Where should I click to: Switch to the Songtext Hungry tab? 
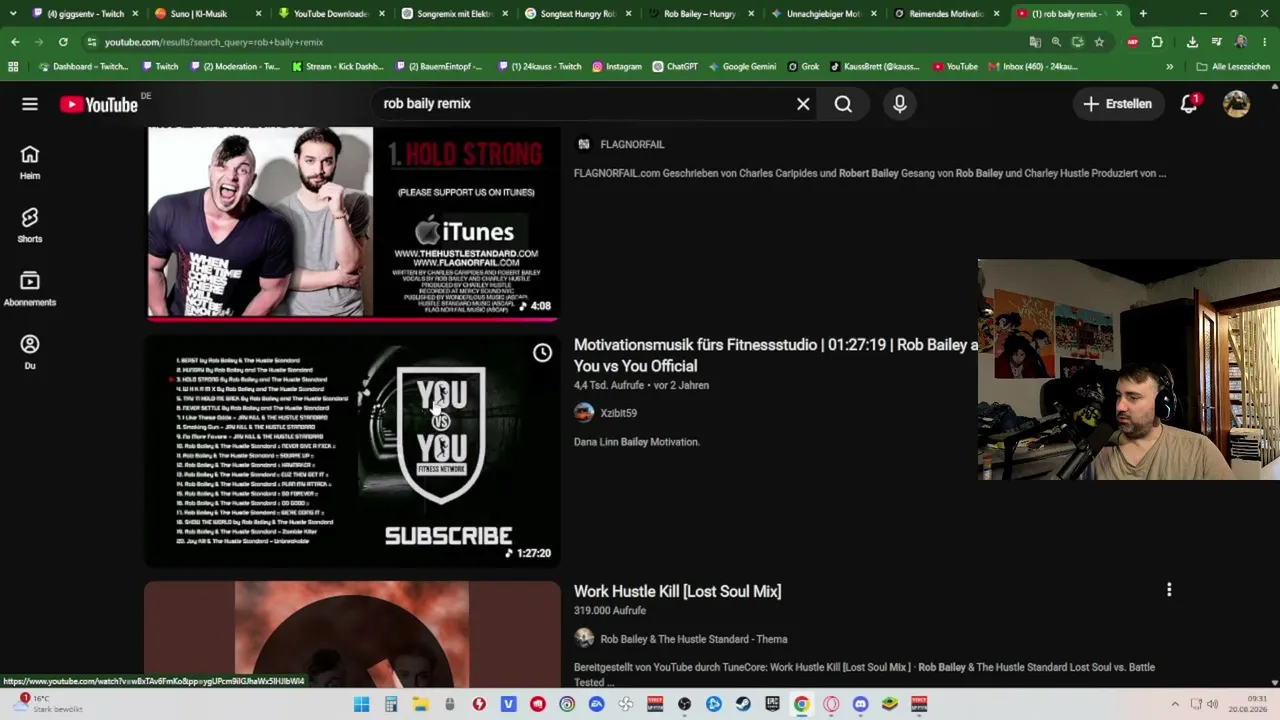[x=578, y=14]
